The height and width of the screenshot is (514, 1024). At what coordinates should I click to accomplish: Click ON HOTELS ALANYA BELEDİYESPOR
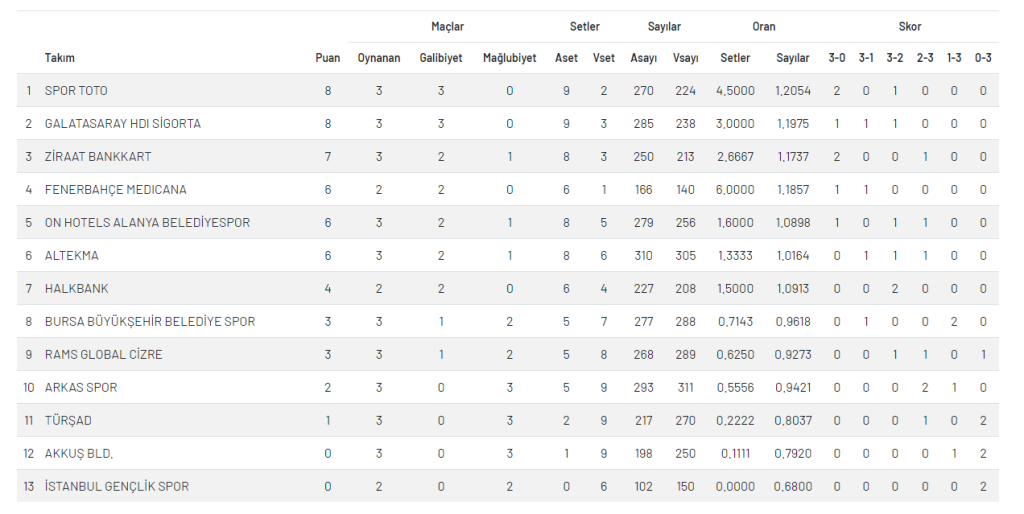[x=147, y=223]
